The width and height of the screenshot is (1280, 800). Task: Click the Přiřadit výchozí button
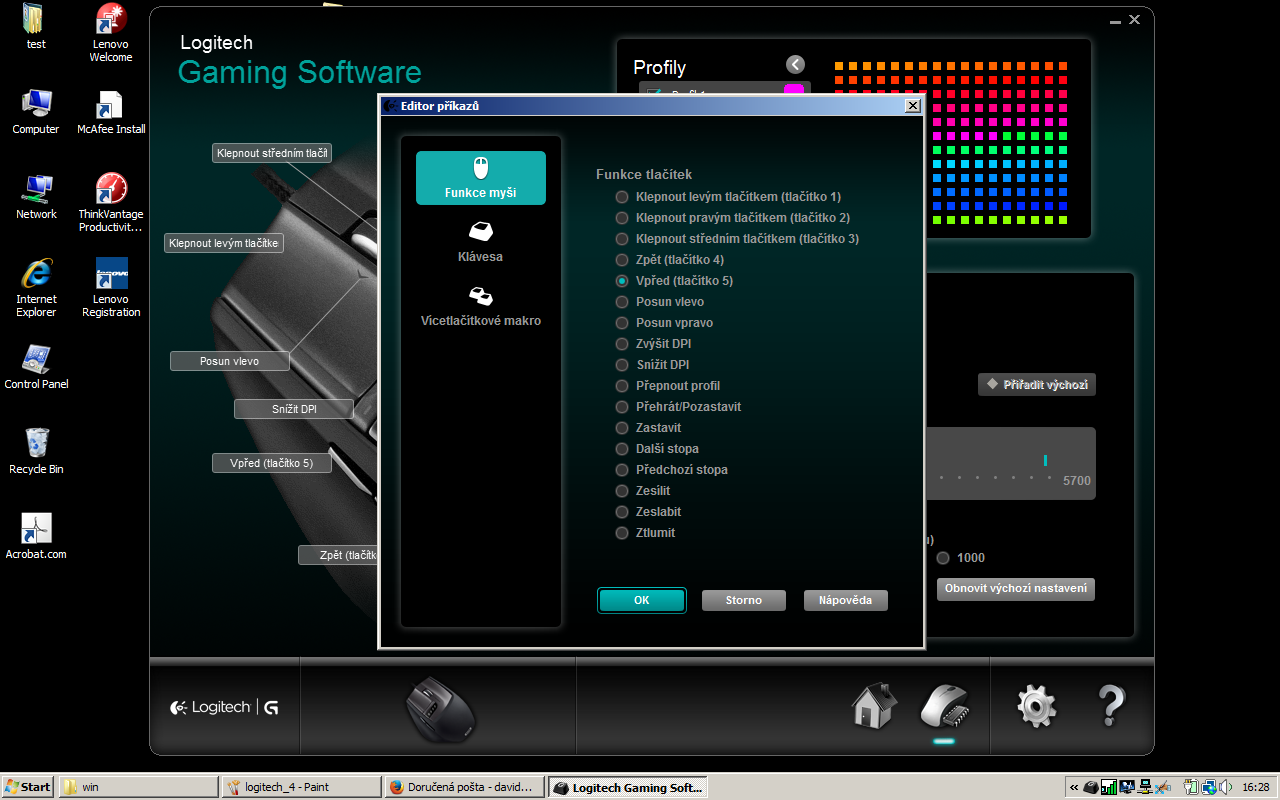coord(1037,384)
